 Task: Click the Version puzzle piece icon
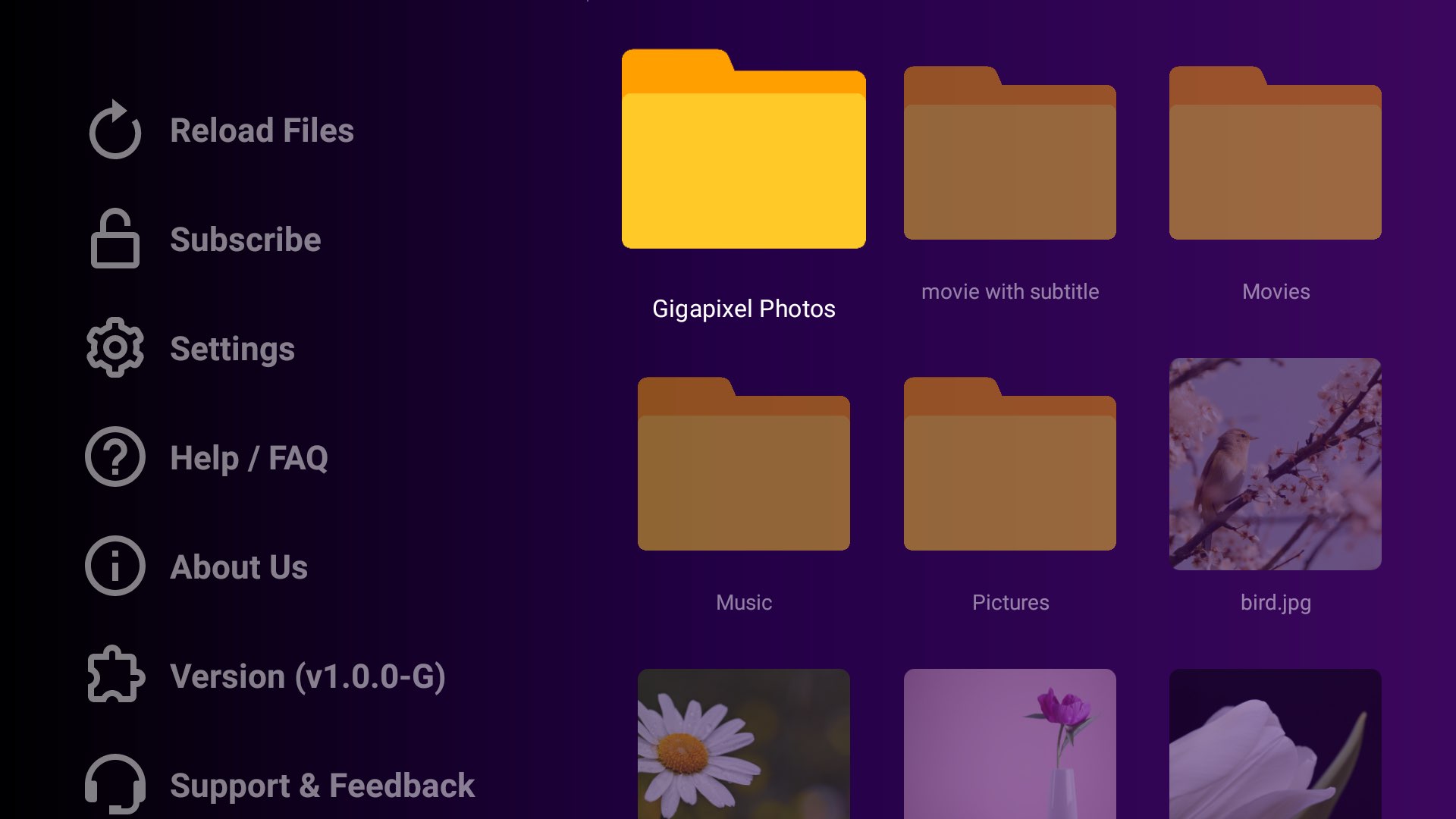[x=115, y=676]
